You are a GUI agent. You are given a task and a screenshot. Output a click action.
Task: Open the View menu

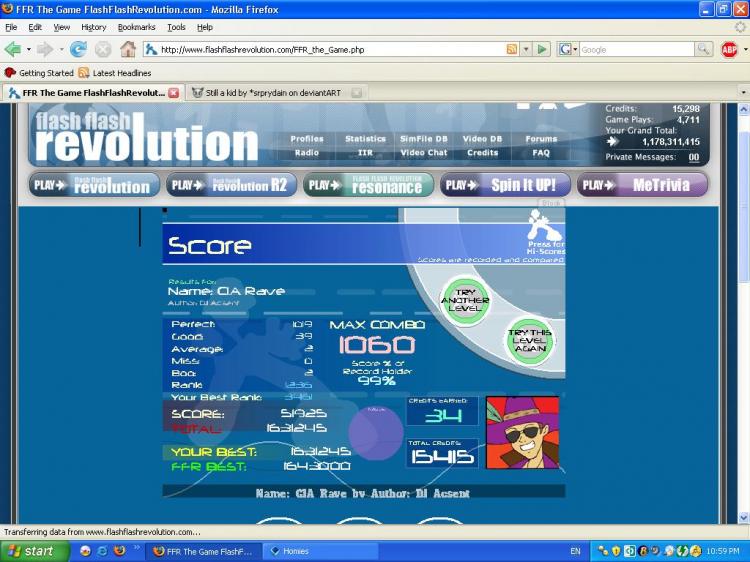click(62, 27)
